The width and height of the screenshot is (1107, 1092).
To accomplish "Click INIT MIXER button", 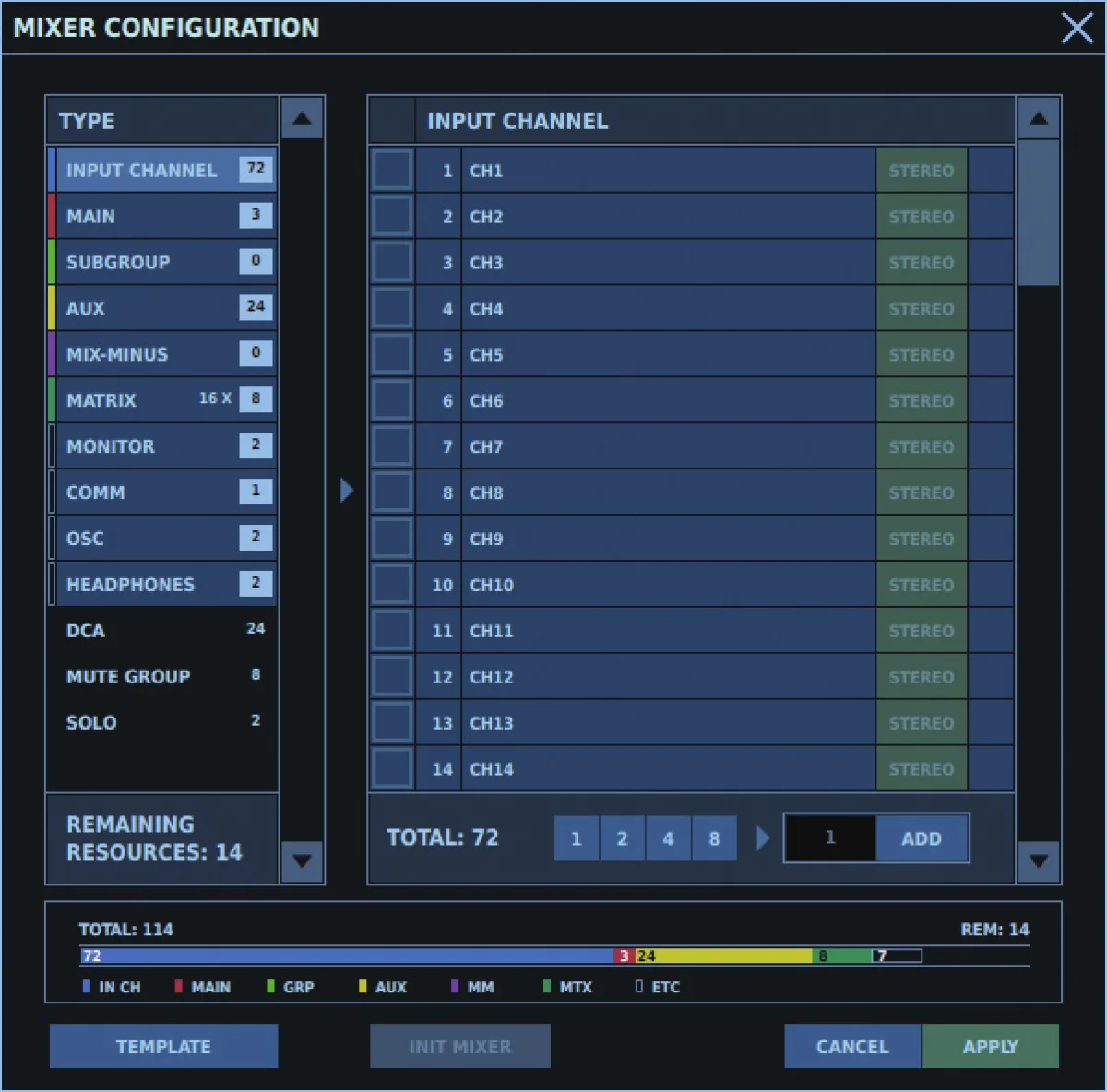I will coord(460,1047).
